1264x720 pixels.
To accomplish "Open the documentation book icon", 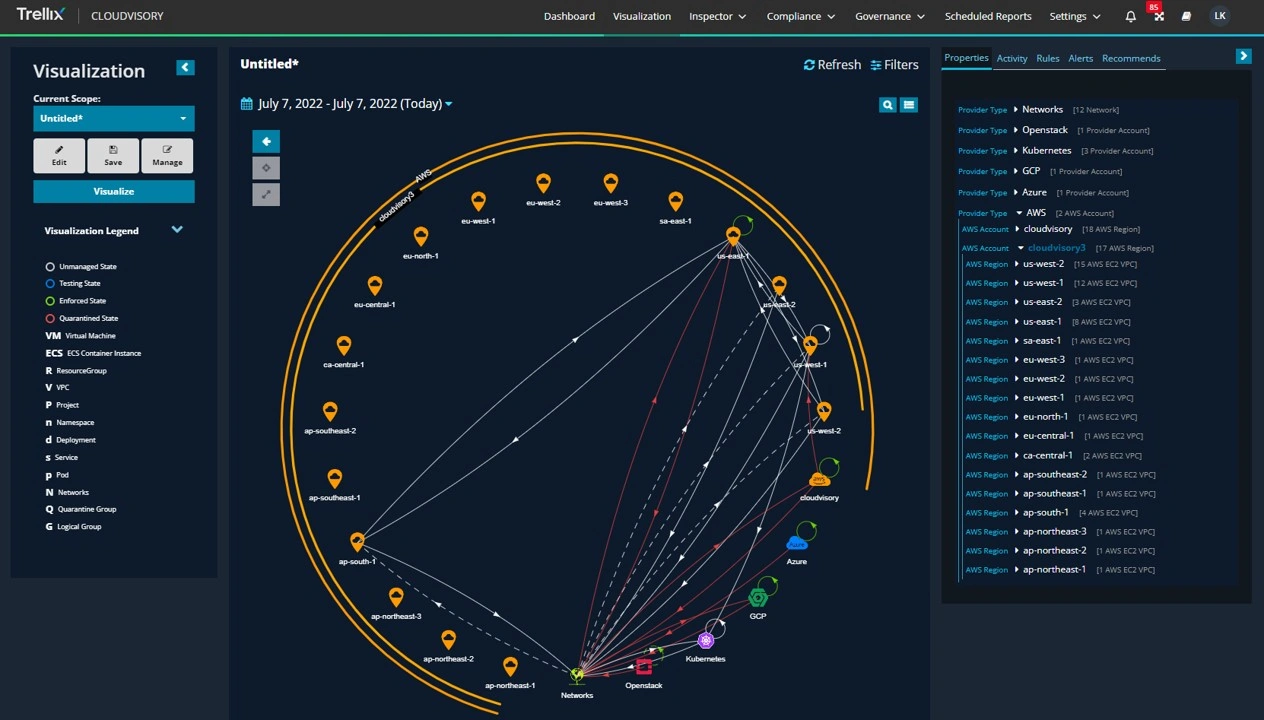I will [x=1186, y=16].
